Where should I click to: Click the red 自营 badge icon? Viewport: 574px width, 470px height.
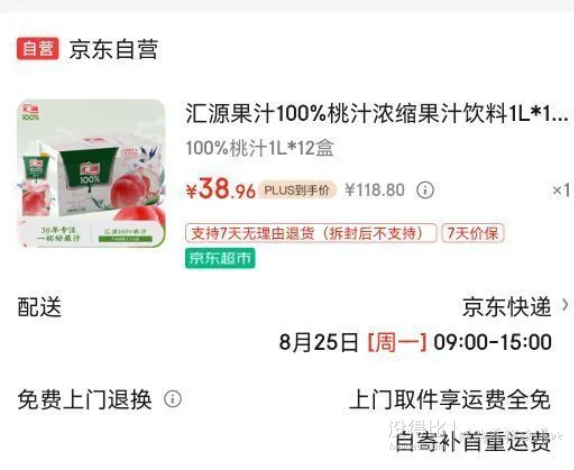[37, 49]
